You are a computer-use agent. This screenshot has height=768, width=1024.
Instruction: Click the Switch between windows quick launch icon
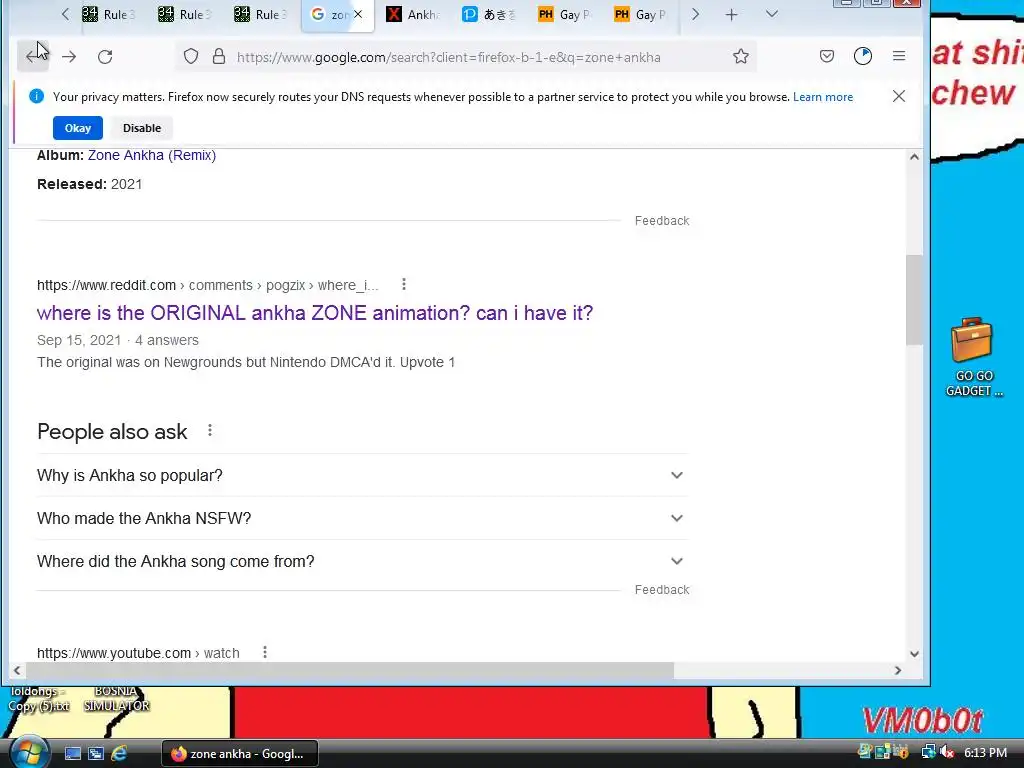click(95, 754)
